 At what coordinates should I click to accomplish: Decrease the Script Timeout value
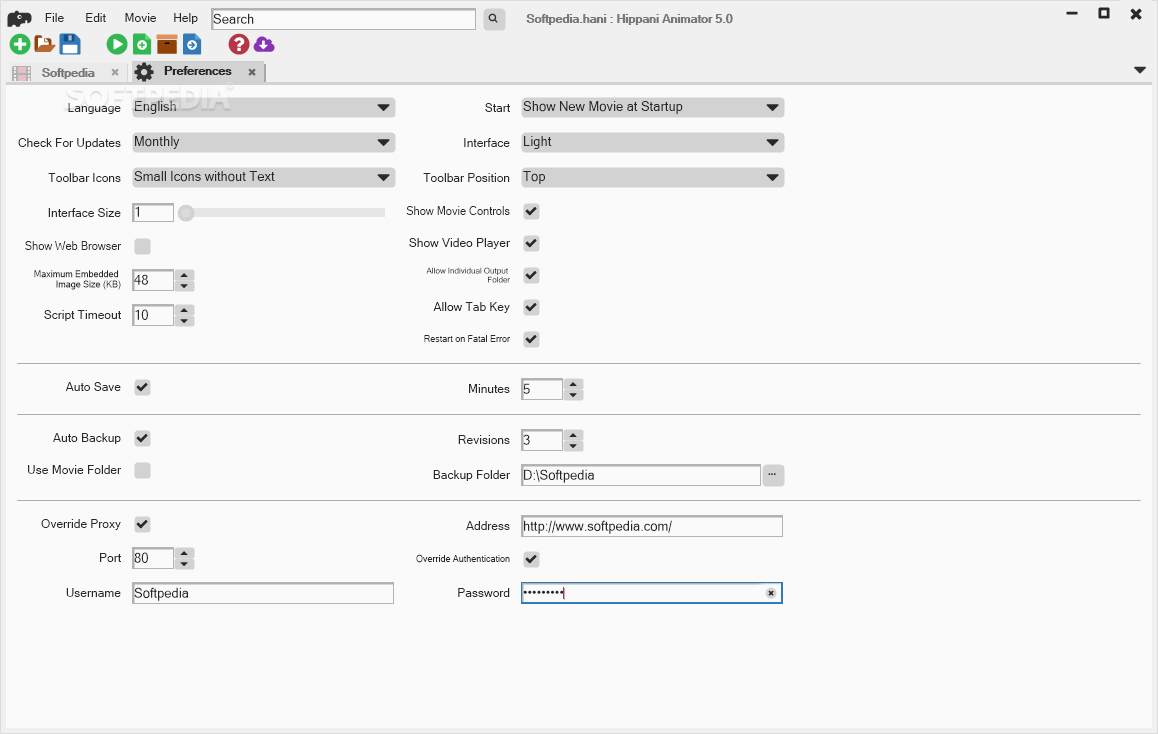(185, 321)
